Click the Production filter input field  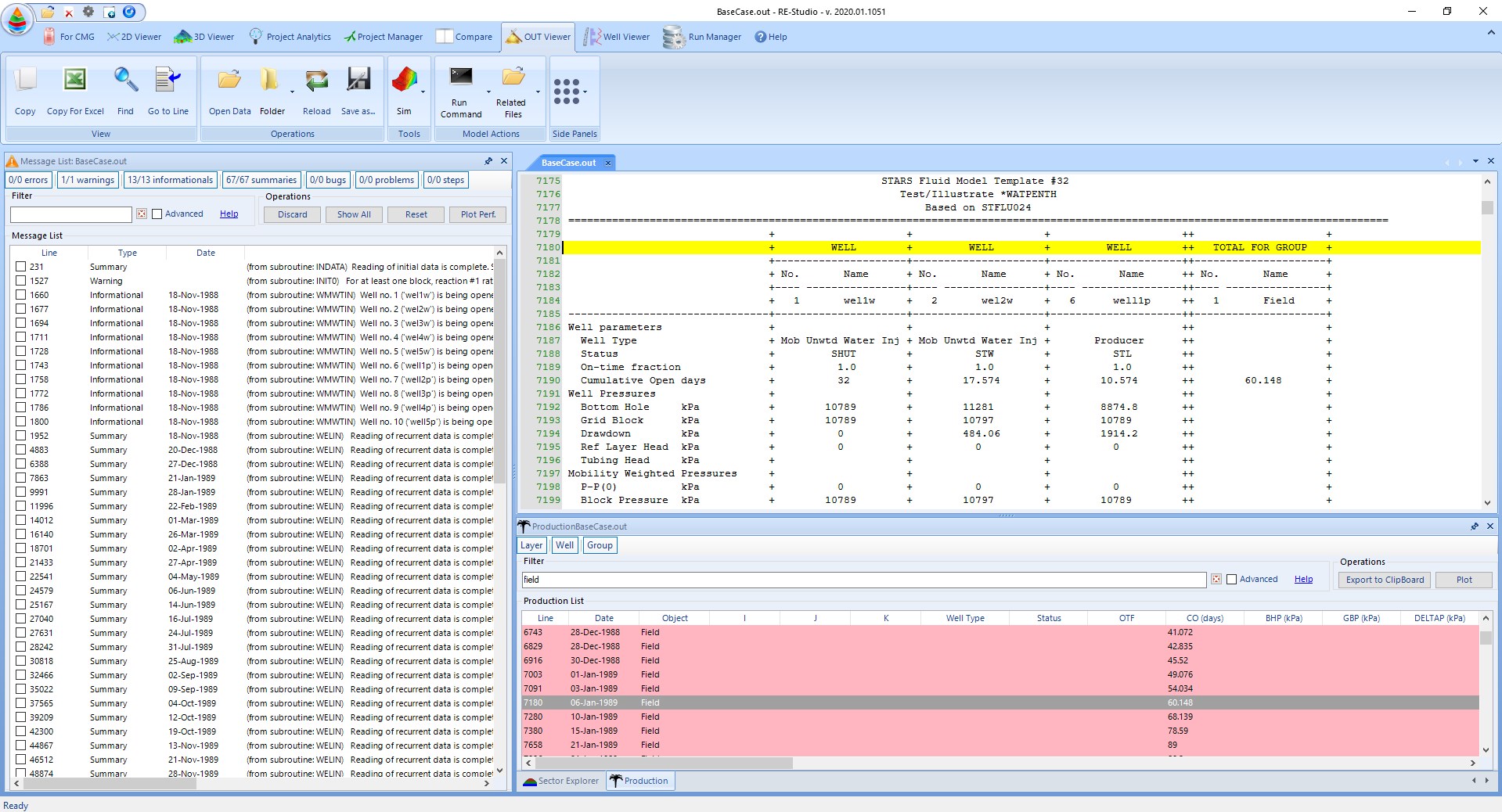tap(863, 580)
